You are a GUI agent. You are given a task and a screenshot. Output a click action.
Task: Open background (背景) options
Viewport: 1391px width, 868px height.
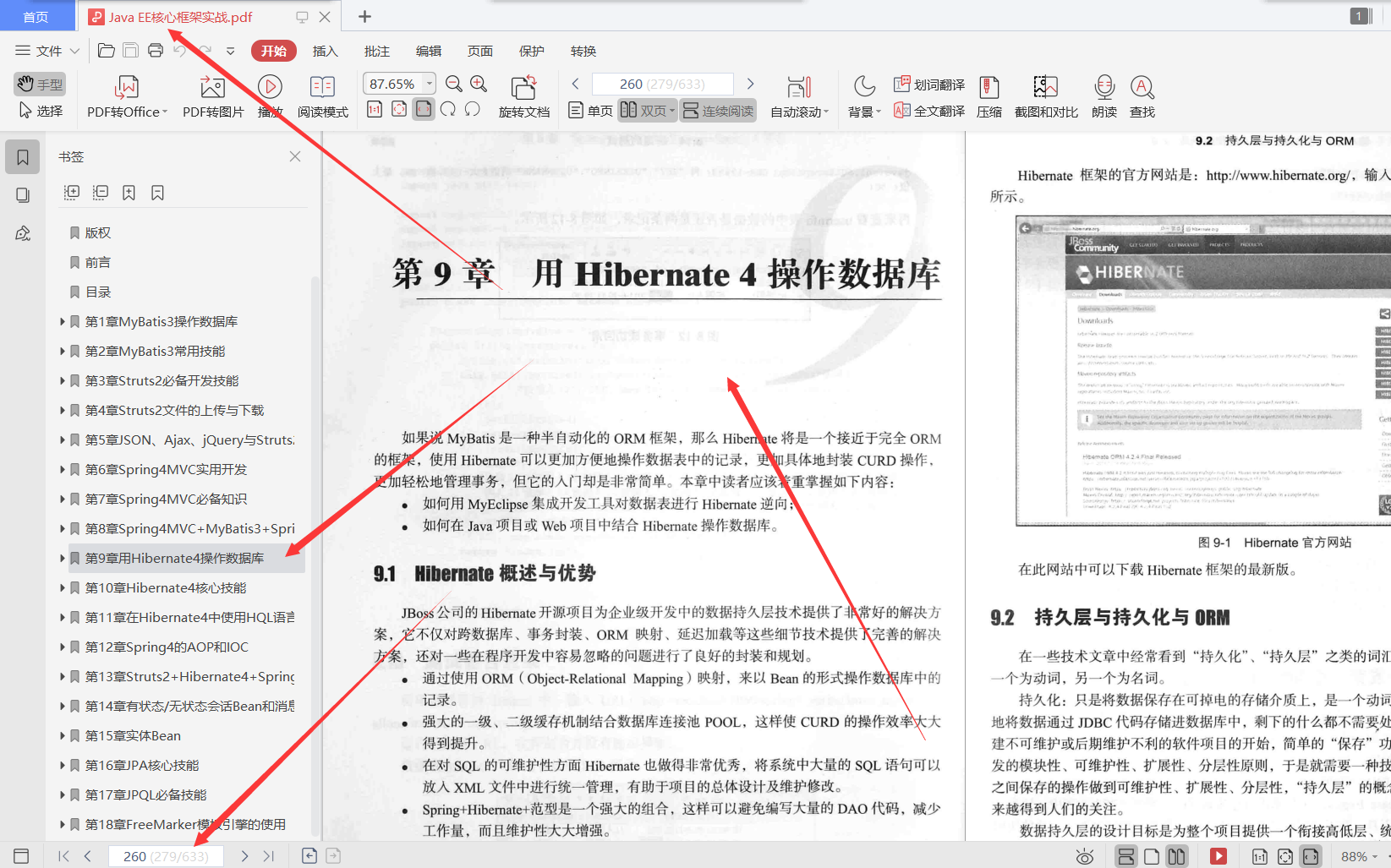point(864,97)
